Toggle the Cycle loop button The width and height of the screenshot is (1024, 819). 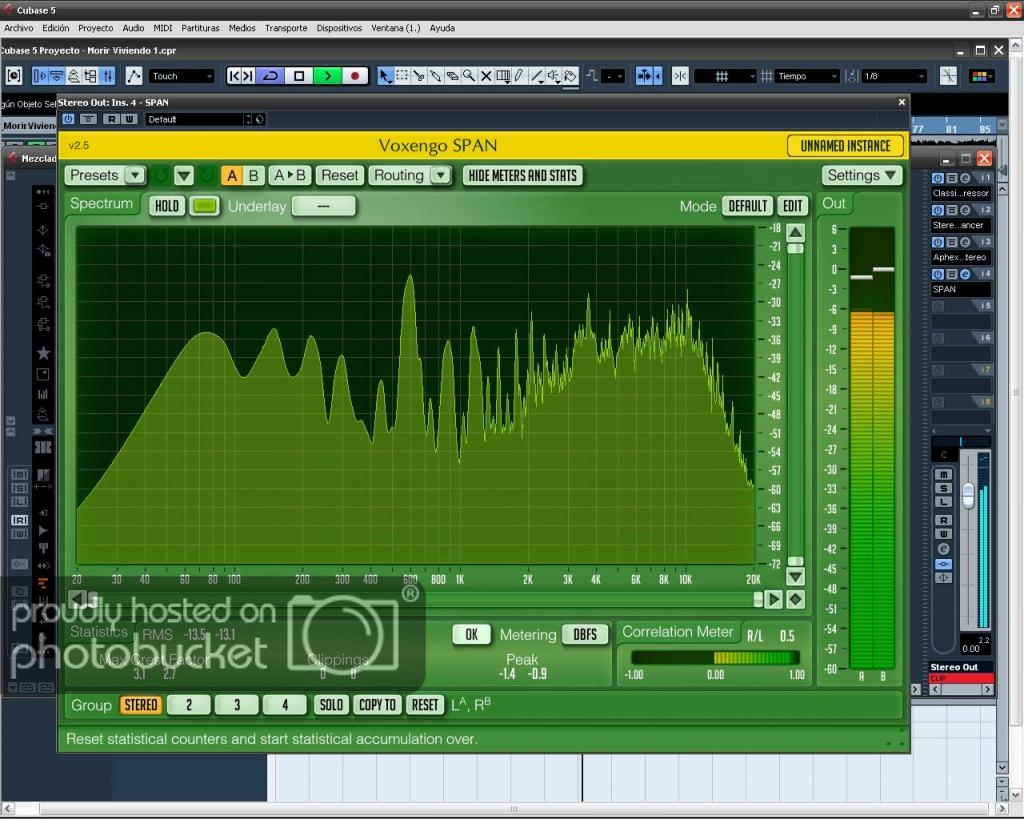point(270,76)
